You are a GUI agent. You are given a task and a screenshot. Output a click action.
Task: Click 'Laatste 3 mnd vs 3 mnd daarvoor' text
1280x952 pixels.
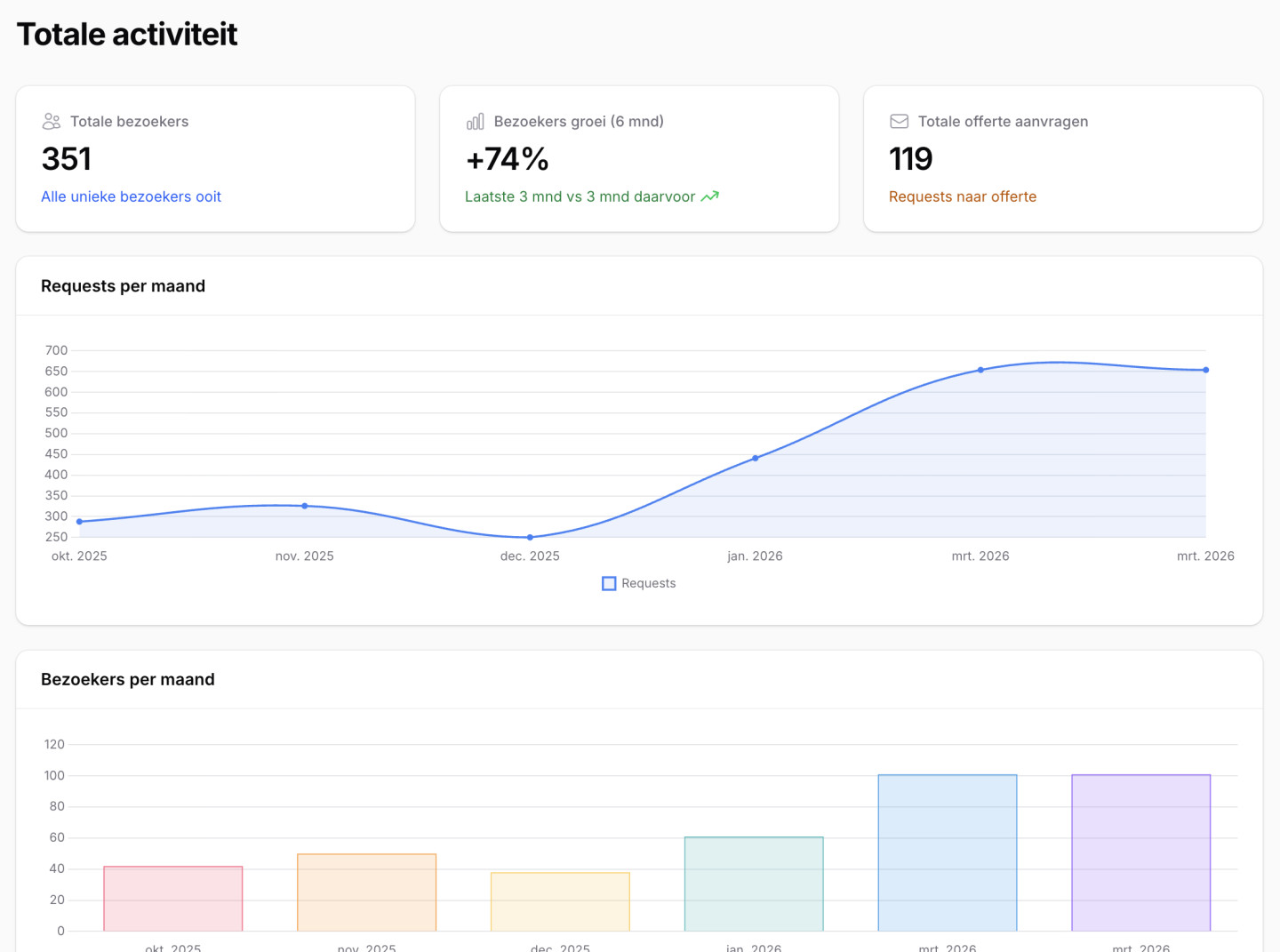pos(580,196)
